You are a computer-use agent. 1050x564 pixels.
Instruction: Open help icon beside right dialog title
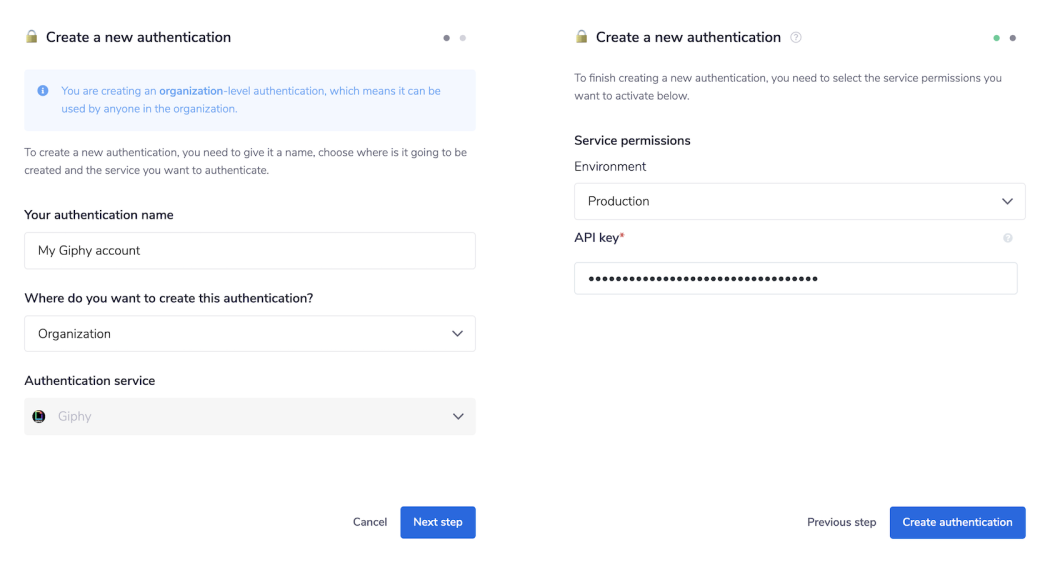[796, 38]
